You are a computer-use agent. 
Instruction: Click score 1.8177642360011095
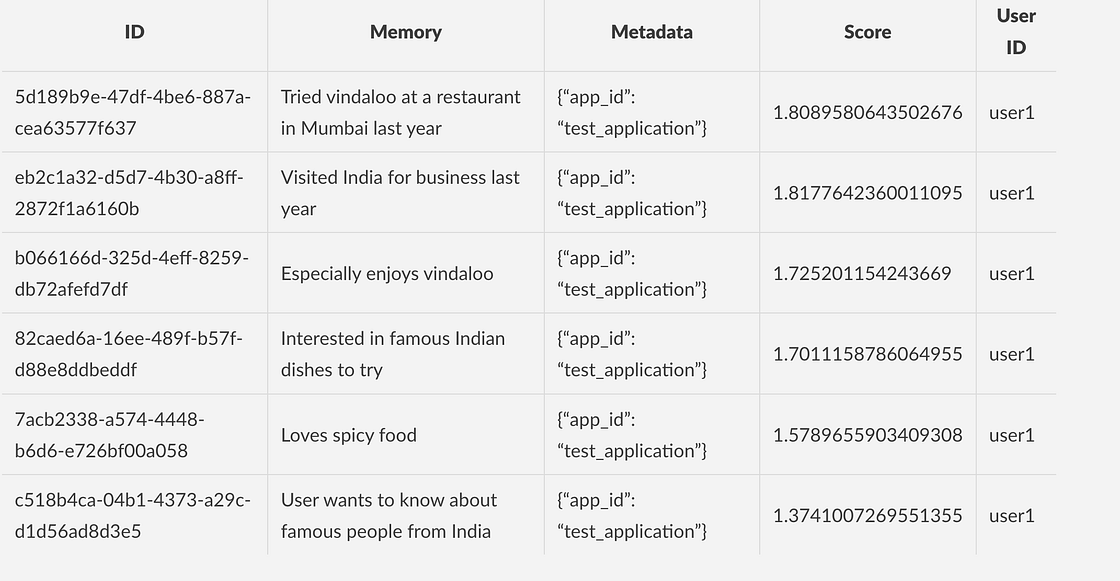[x=867, y=193]
